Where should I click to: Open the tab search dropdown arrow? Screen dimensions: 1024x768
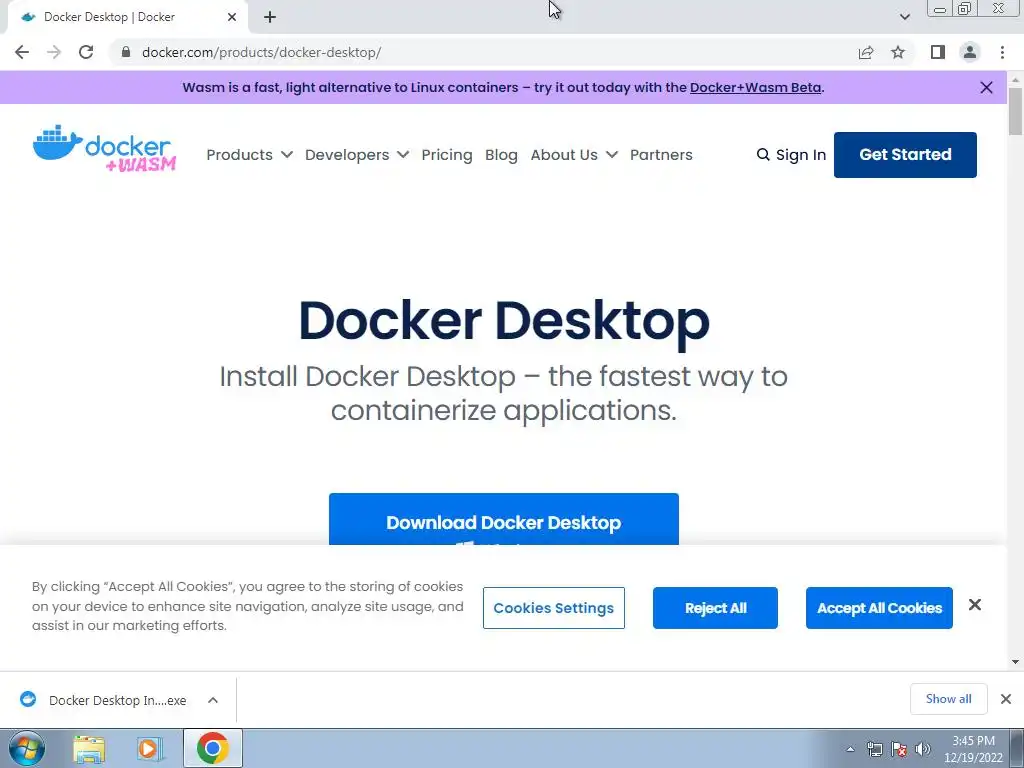(904, 17)
